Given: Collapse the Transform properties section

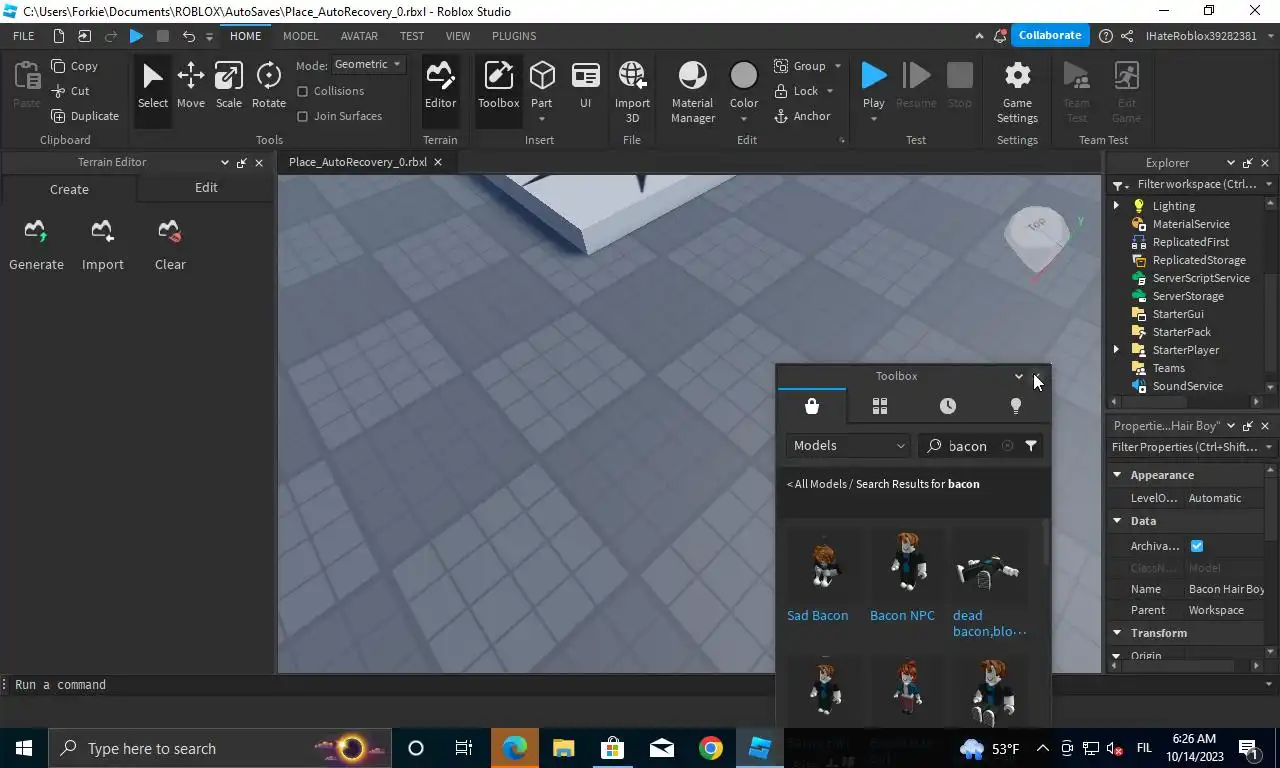Looking at the screenshot, I should tap(1117, 633).
